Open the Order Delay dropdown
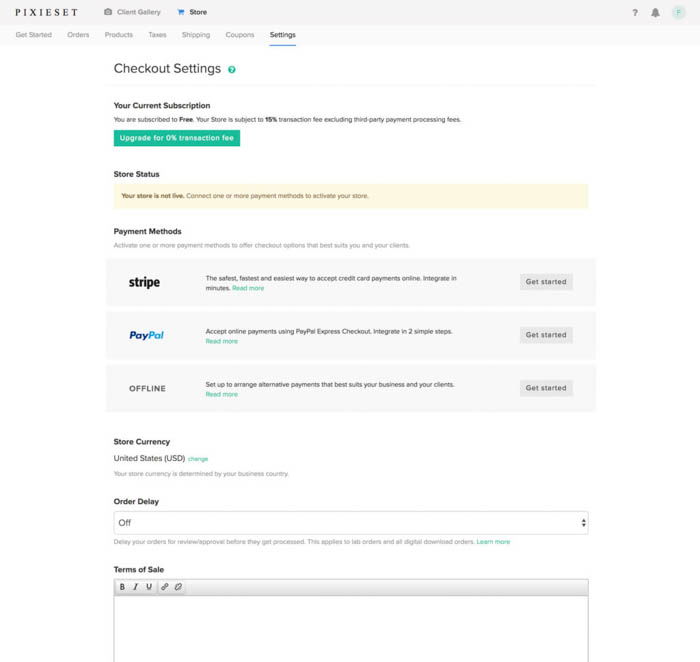Image resolution: width=700 pixels, height=662 pixels. pyautogui.click(x=351, y=523)
